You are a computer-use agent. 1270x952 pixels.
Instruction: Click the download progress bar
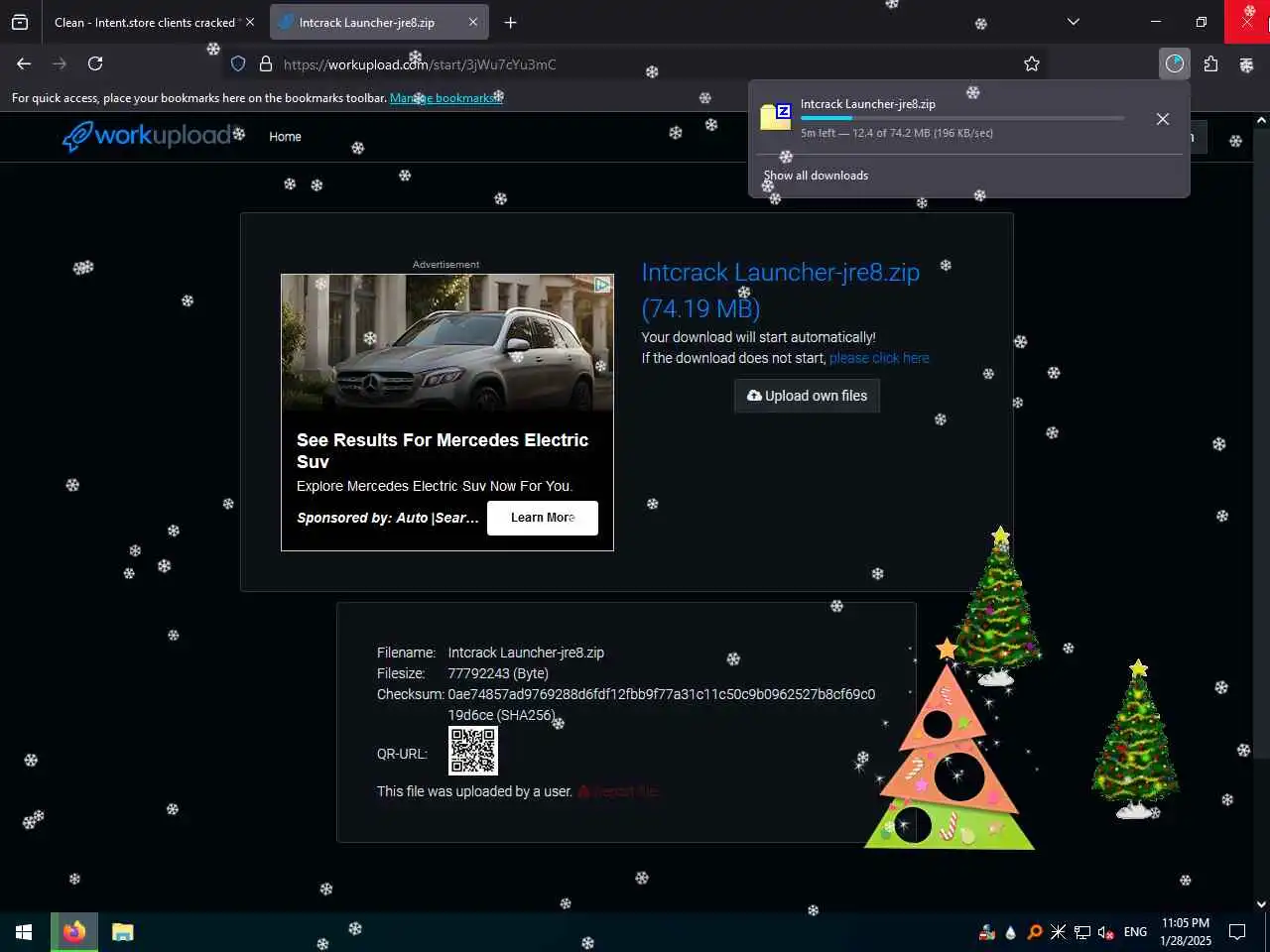pyautogui.click(x=962, y=118)
